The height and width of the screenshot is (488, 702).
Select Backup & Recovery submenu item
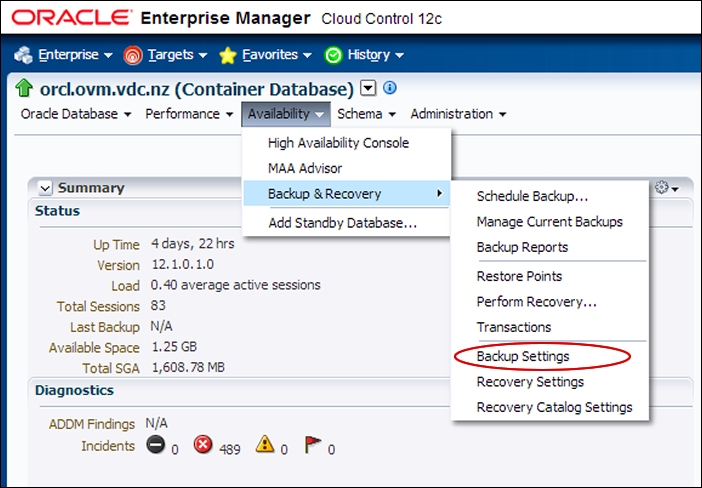click(347, 194)
